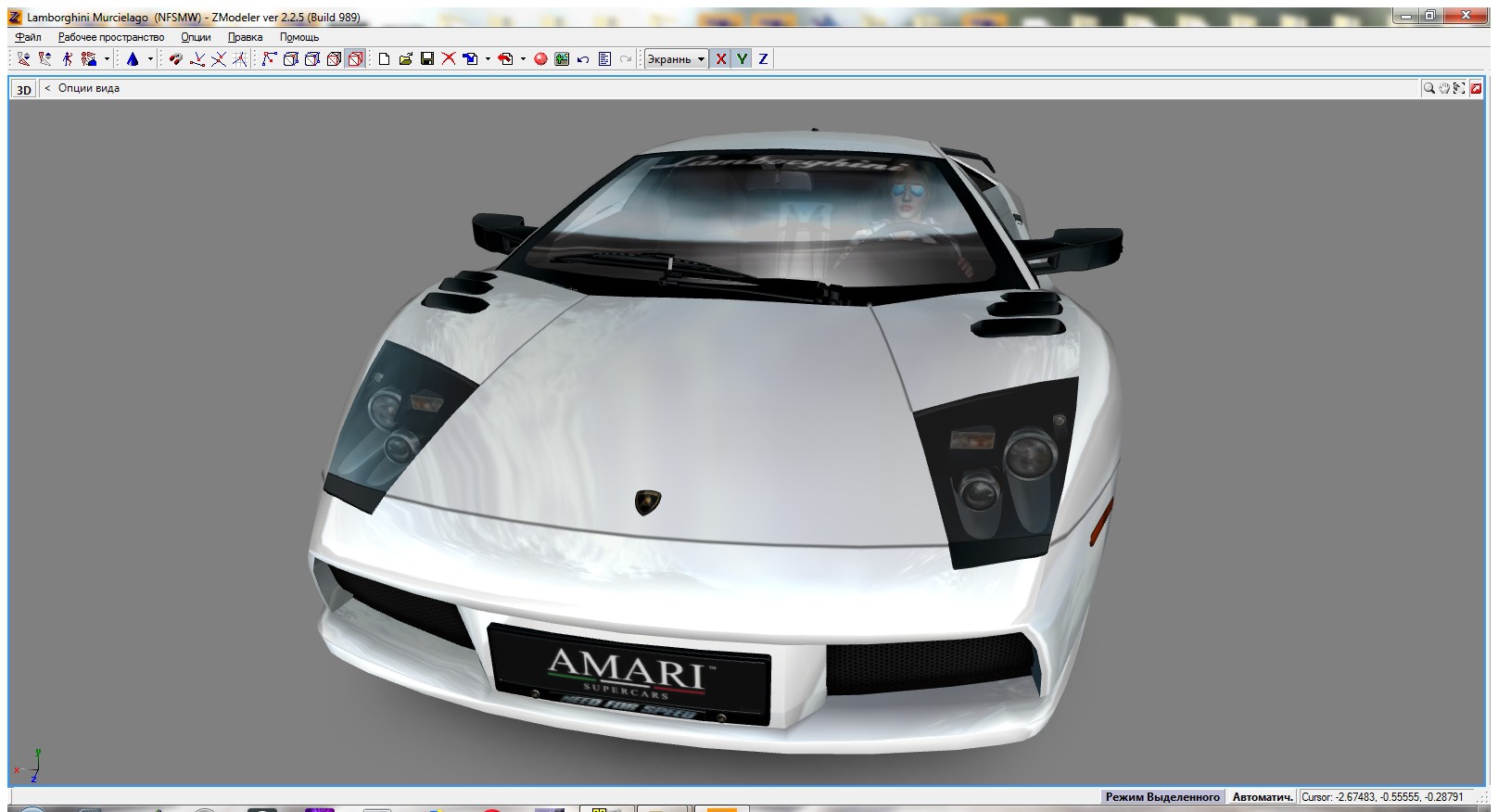Click the undo arrow icon

coord(583,59)
